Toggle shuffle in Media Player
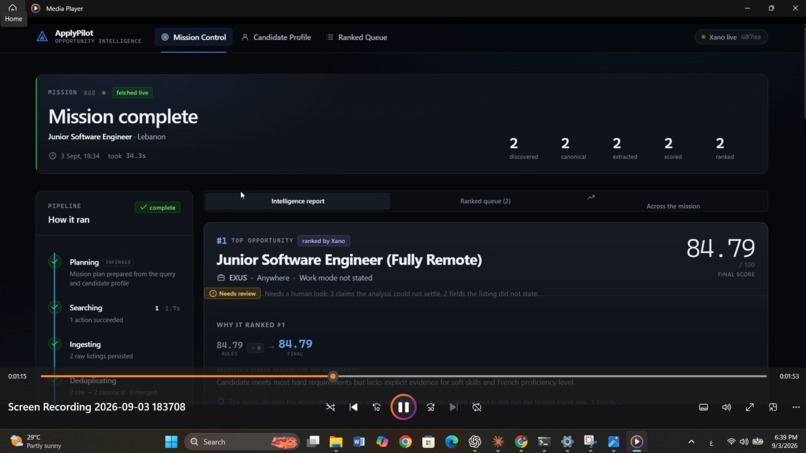806x453 pixels. click(330, 407)
